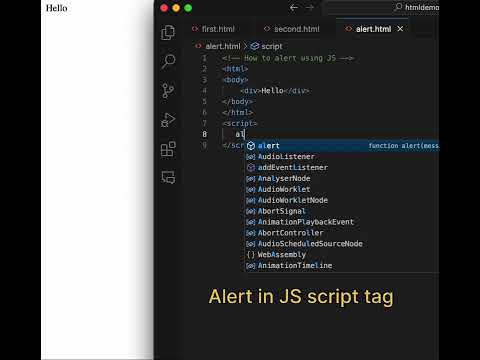Choose the AudioListener suggestion
This screenshot has height=360, width=480.
(x=342, y=157)
